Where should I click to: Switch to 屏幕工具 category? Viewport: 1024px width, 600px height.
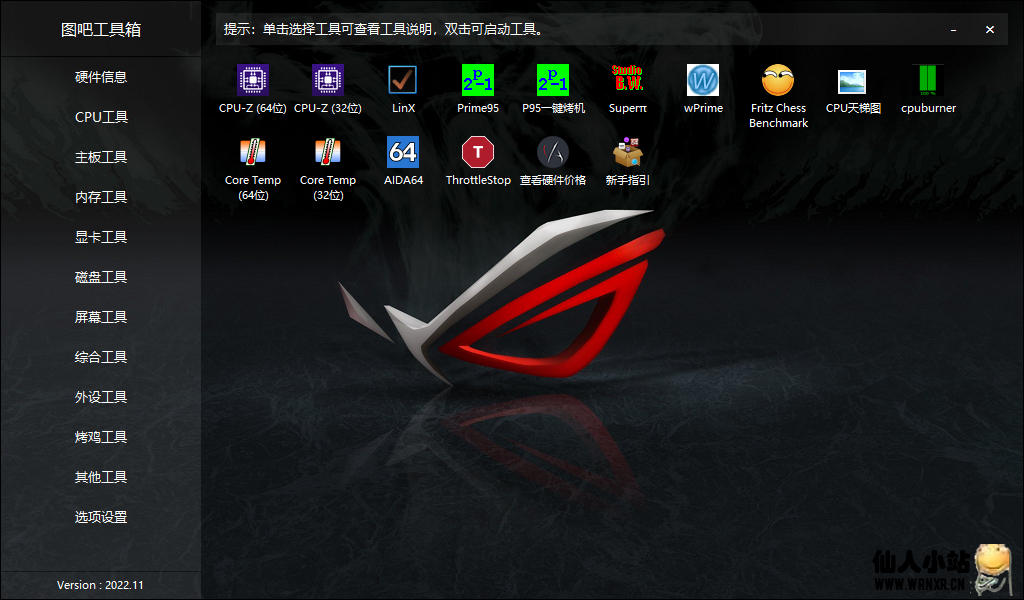[x=101, y=317]
